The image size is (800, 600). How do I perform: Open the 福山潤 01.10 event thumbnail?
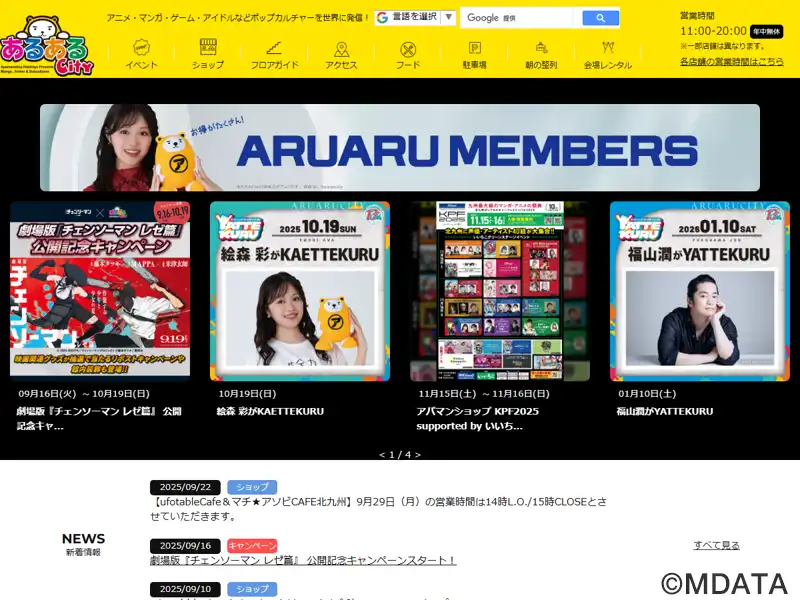[700, 291]
